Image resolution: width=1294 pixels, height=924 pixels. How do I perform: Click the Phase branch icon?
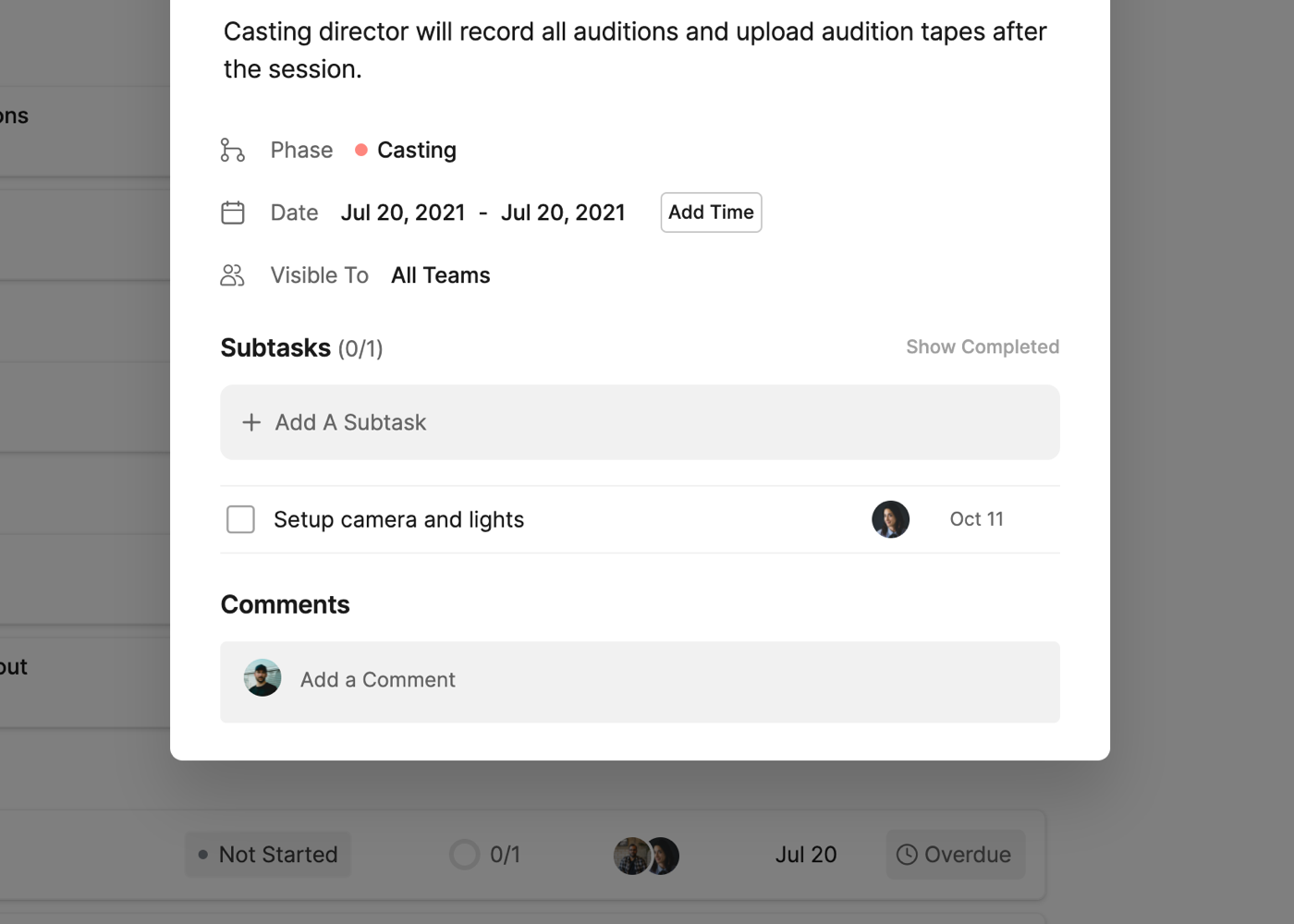[233, 150]
